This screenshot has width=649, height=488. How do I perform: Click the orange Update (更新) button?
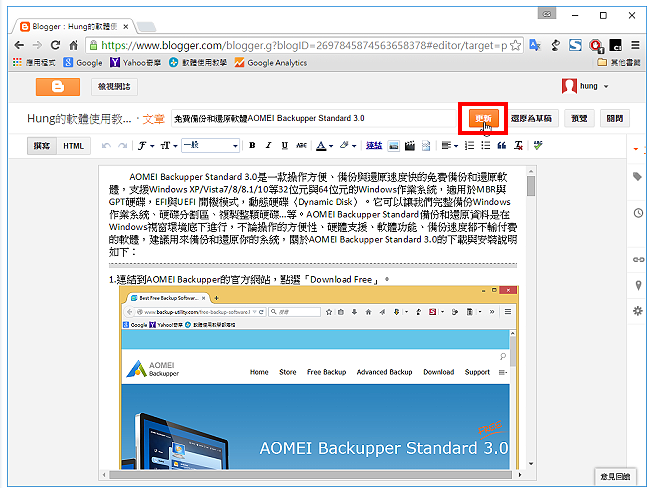tap(483, 118)
